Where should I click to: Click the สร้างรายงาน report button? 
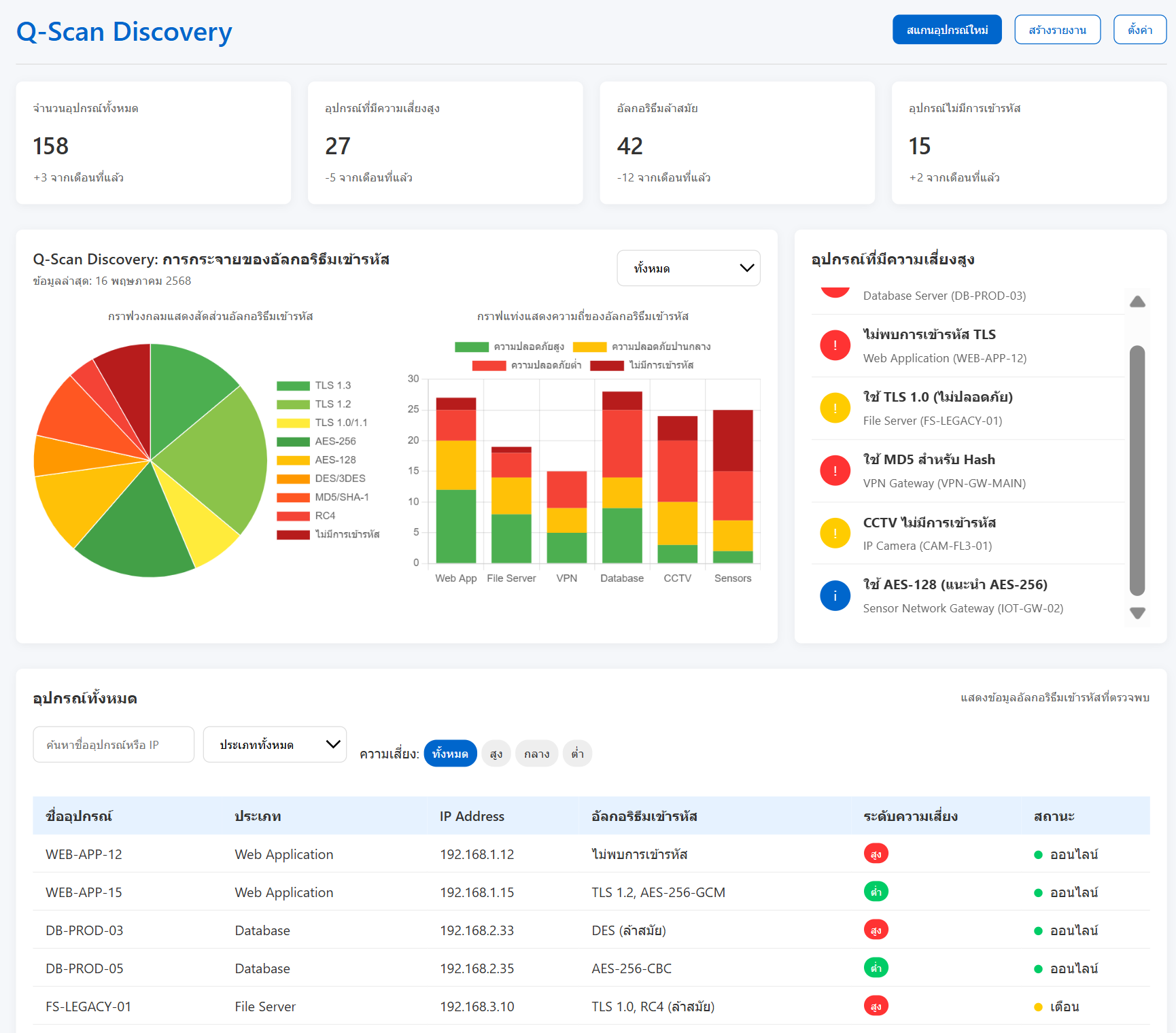click(1056, 30)
